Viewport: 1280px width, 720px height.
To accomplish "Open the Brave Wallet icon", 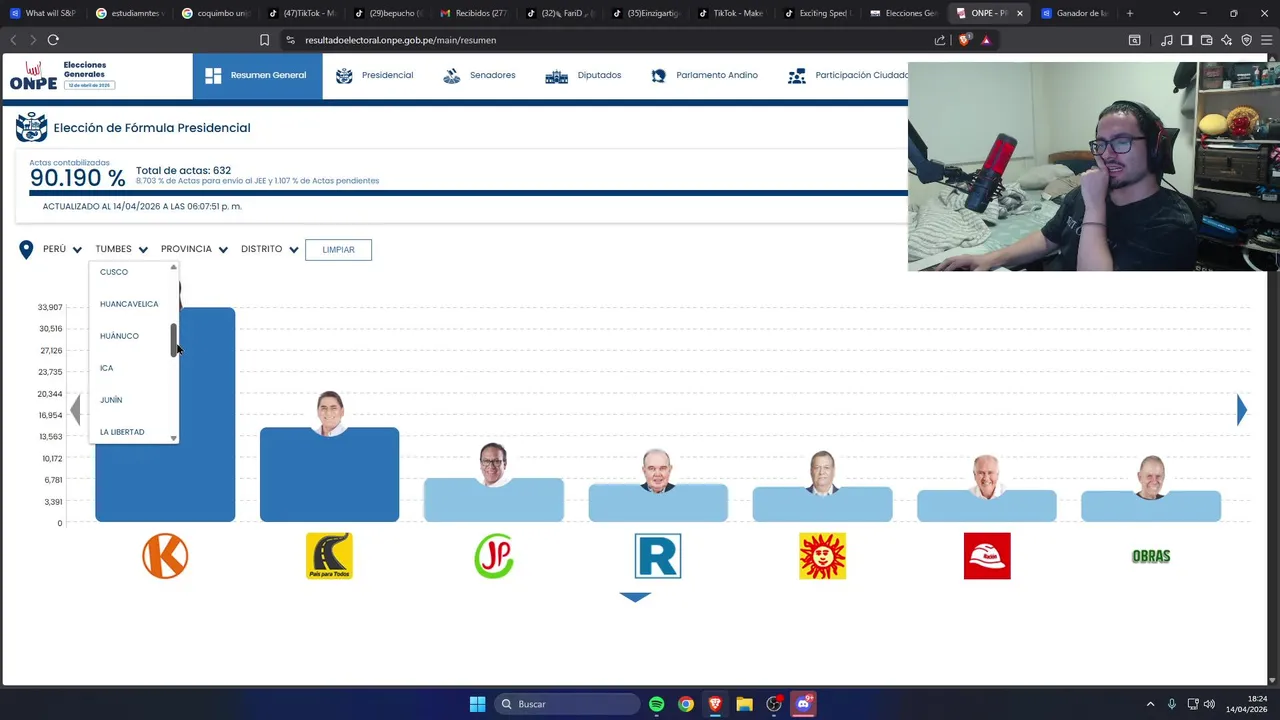I will pyautogui.click(x=1206, y=40).
